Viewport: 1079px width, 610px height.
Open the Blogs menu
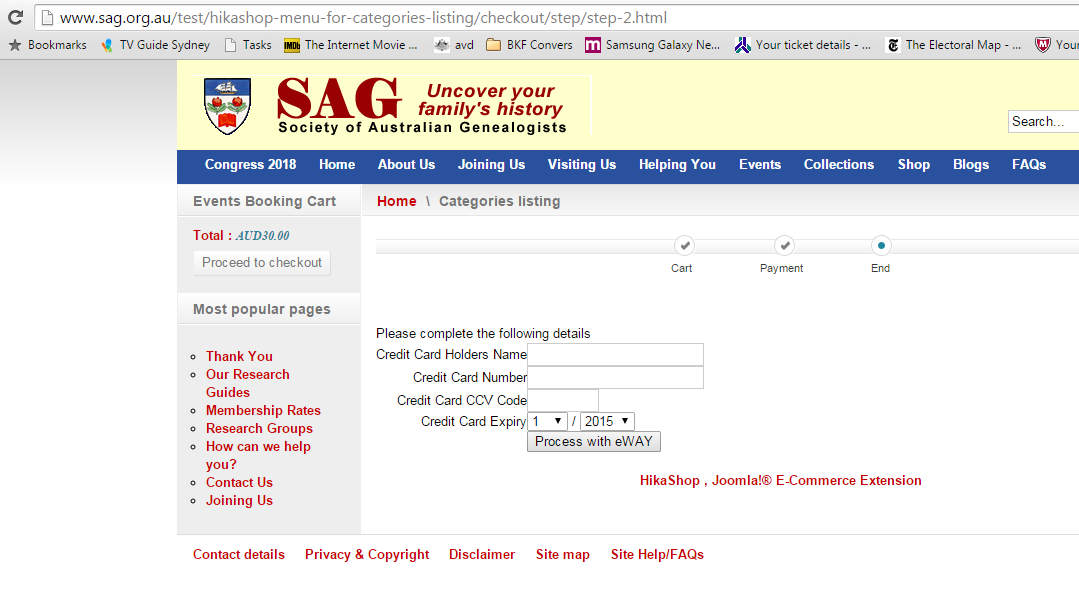[971, 165]
